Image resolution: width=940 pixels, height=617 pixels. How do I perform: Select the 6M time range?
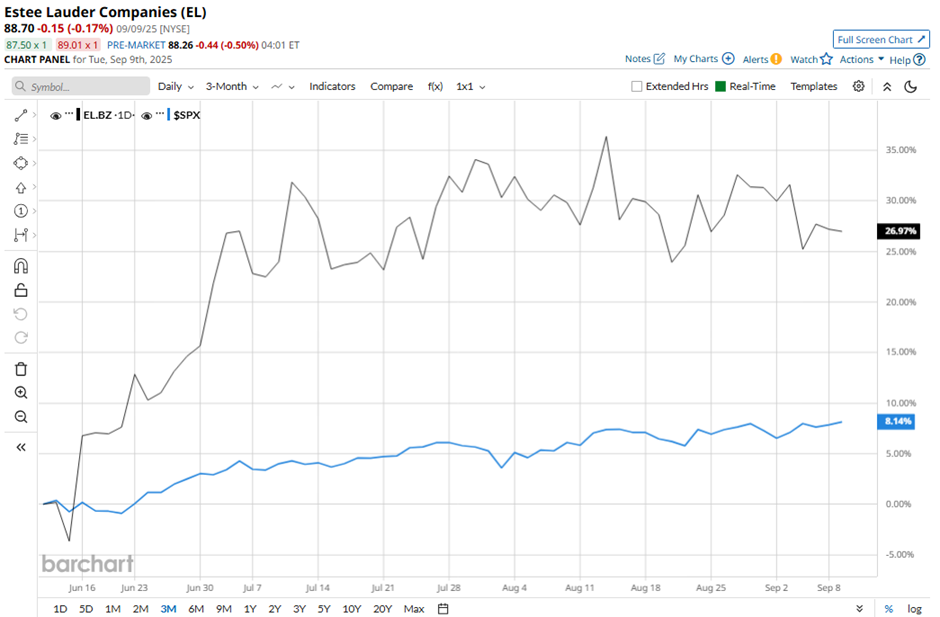click(x=196, y=609)
